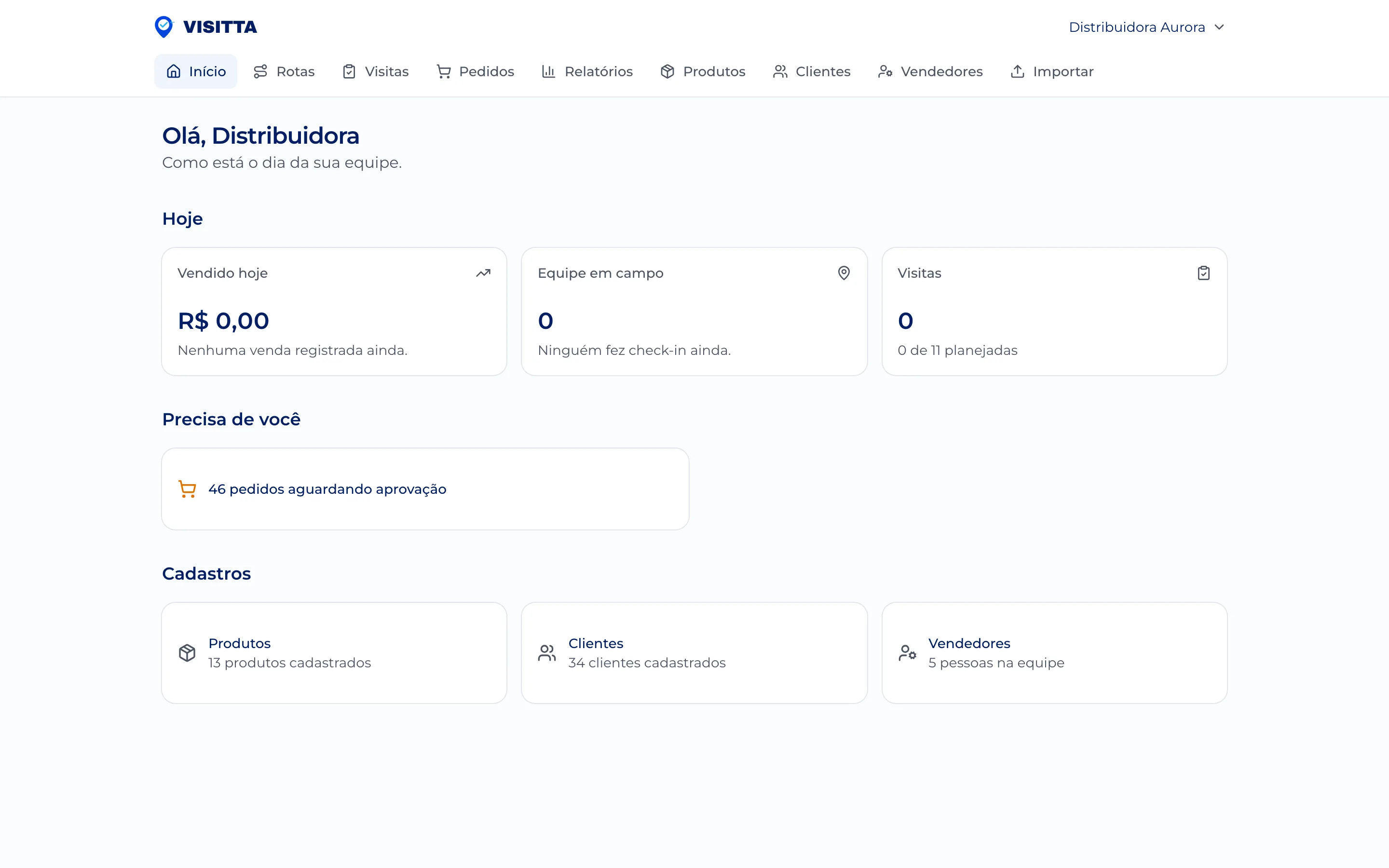
Task: Go to the Rotas tab
Action: (284, 71)
